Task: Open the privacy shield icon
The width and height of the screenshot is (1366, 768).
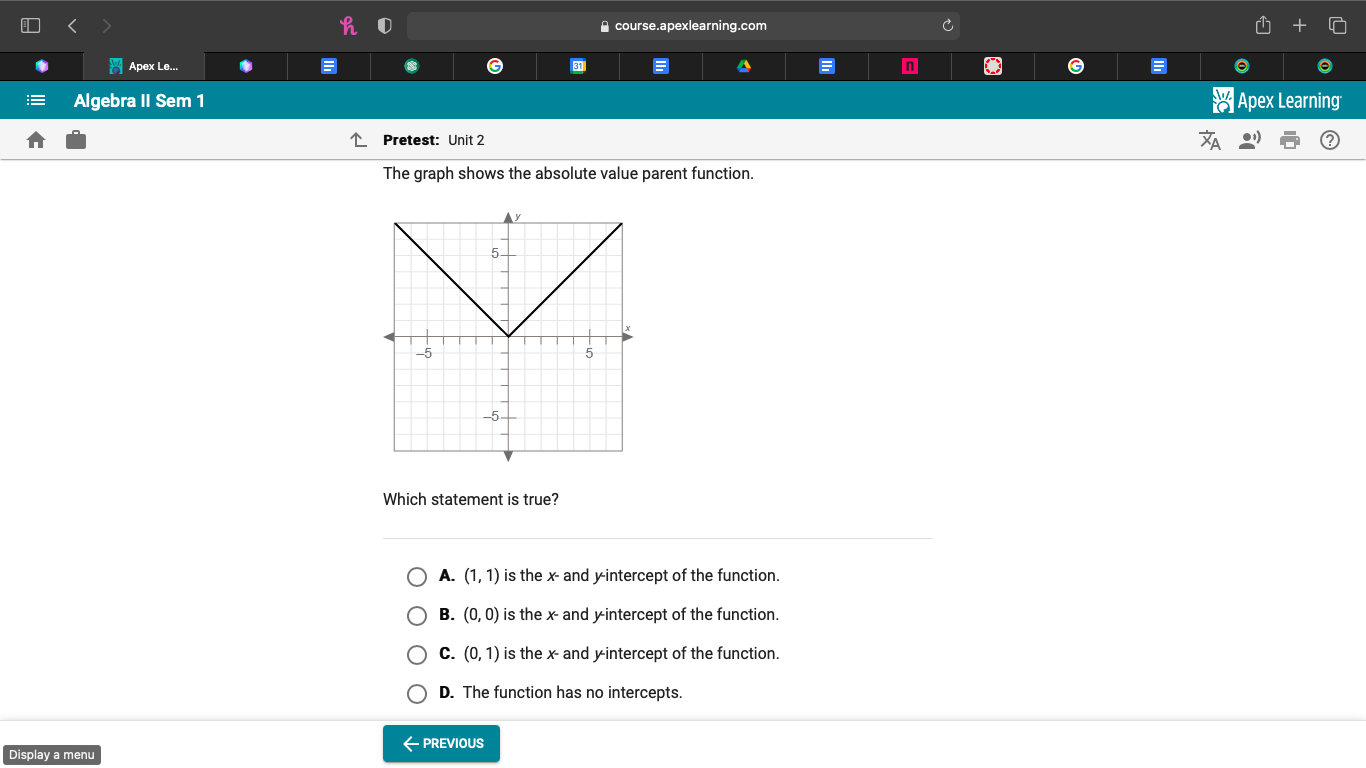Action: click(384, 25)
